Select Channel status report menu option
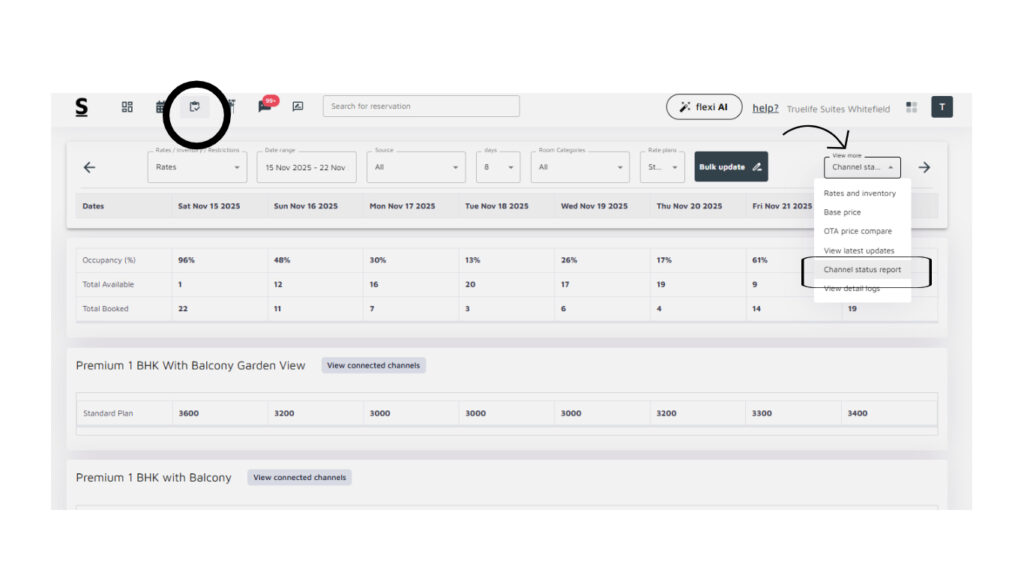The height and width of the screenshot is (576, 1024). [x=862, y=270]
